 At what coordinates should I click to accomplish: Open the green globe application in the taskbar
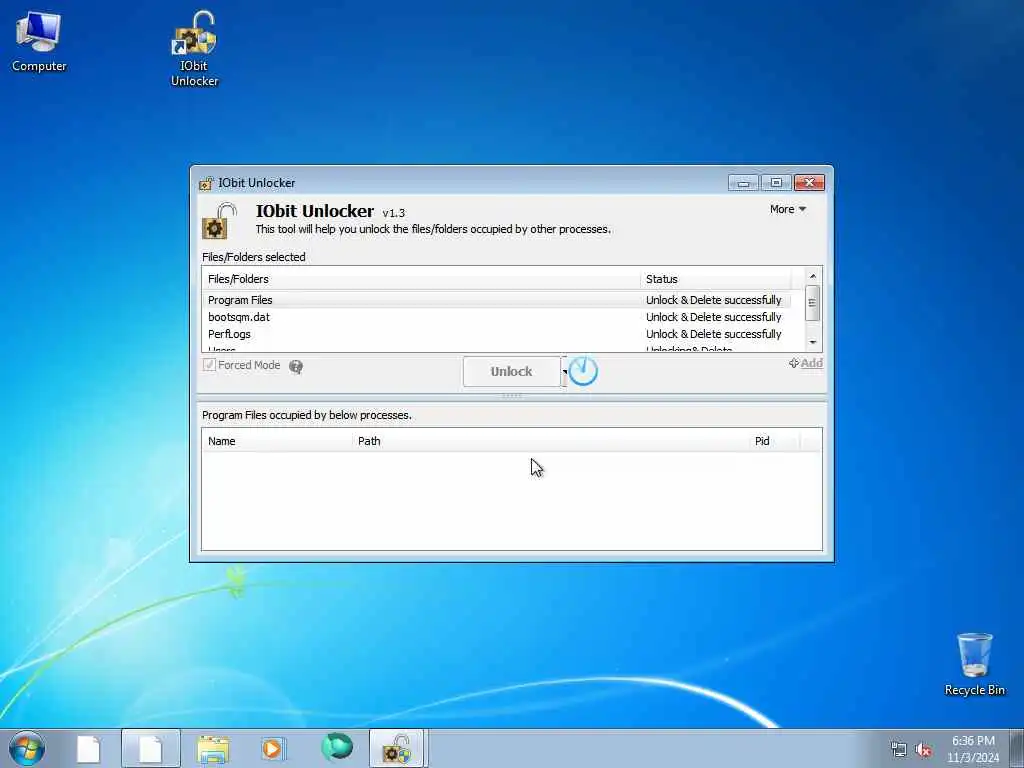click(337, 748)
